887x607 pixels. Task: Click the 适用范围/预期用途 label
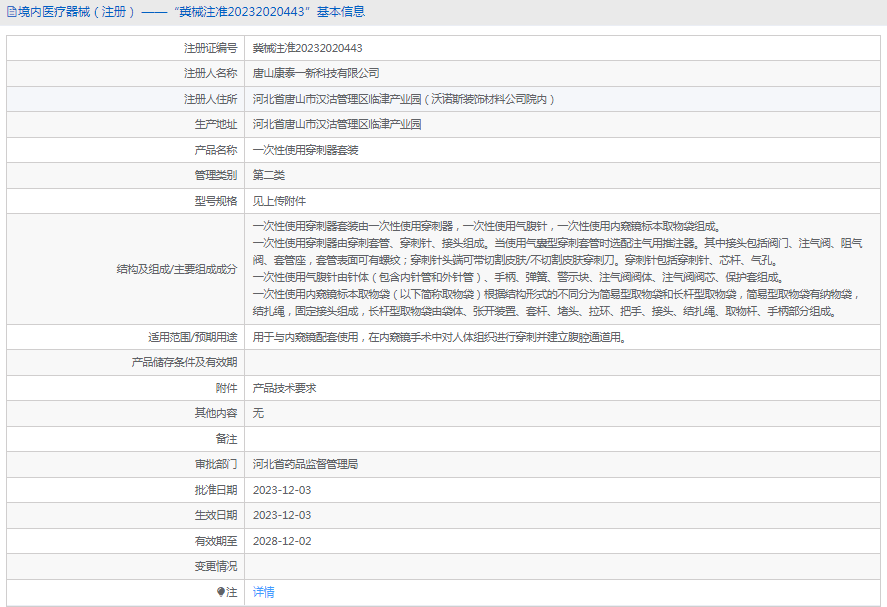[193, 337]
